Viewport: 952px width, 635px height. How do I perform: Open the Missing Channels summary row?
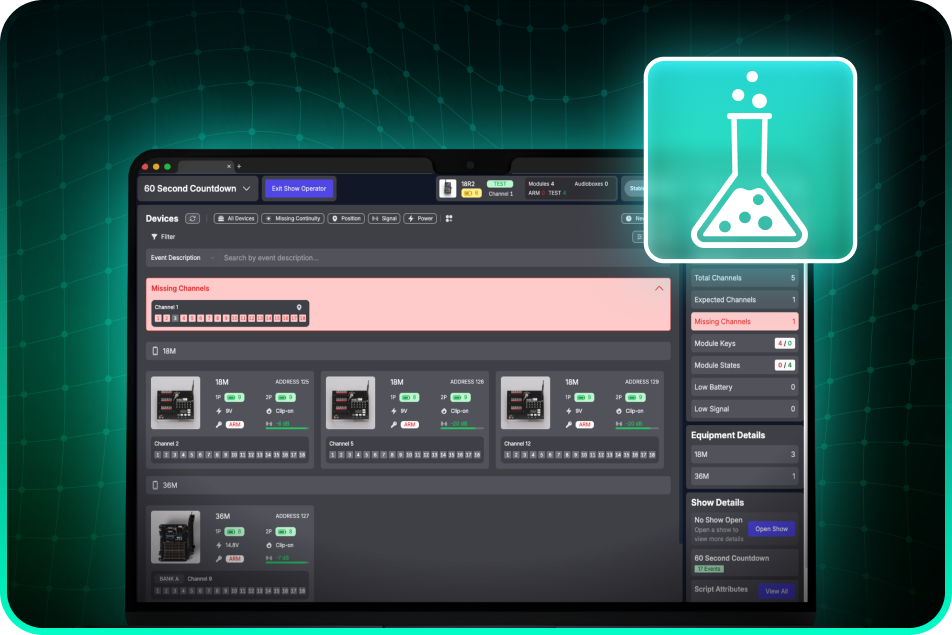pos(744,322)
